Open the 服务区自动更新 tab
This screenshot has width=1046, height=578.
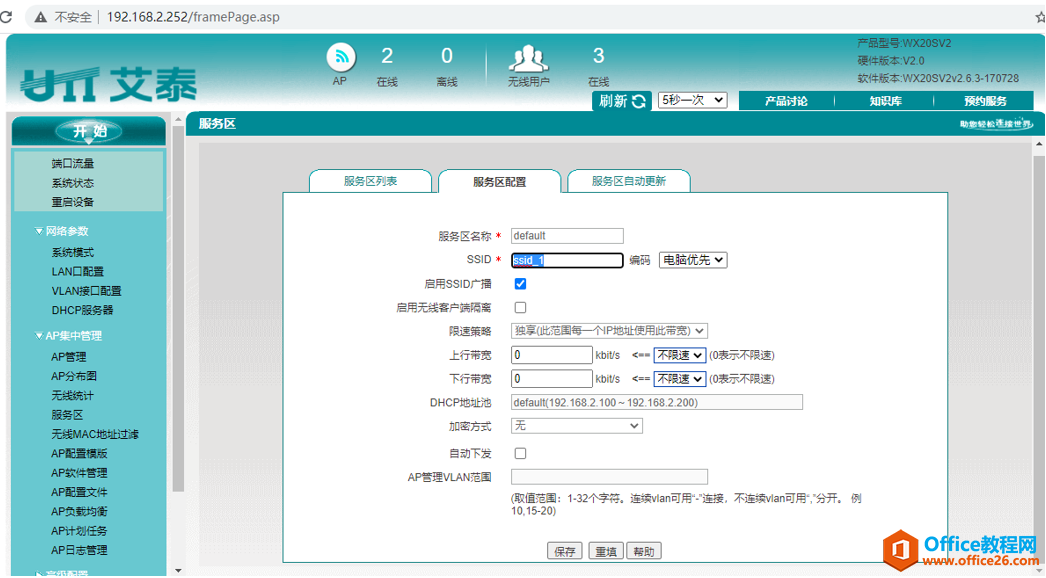(x=628, y=181)
